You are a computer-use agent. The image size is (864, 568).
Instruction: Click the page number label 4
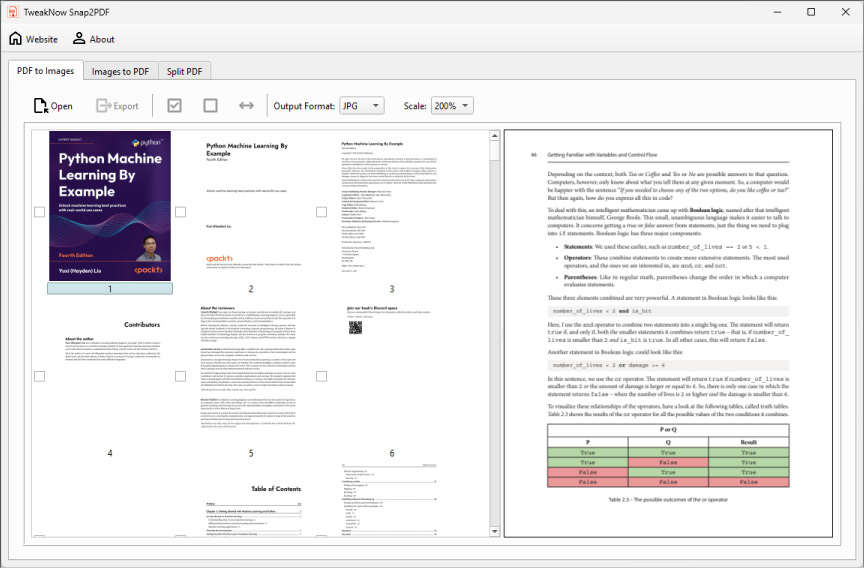110,453
